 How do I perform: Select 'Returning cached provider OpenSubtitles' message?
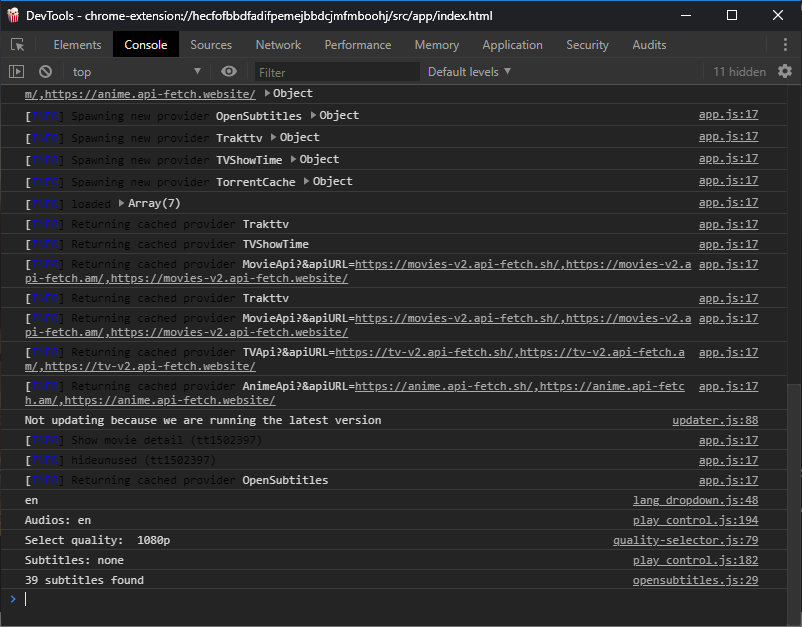(x=176, y=480)
